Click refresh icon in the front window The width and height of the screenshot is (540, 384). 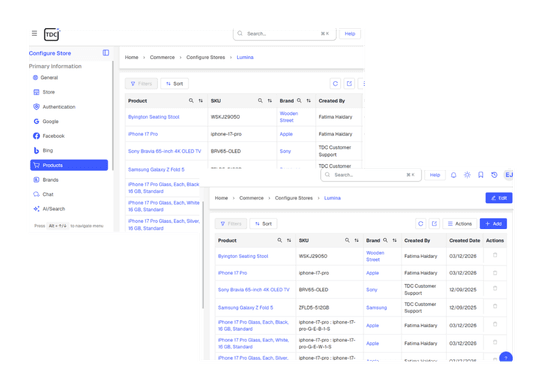point(420,224)
